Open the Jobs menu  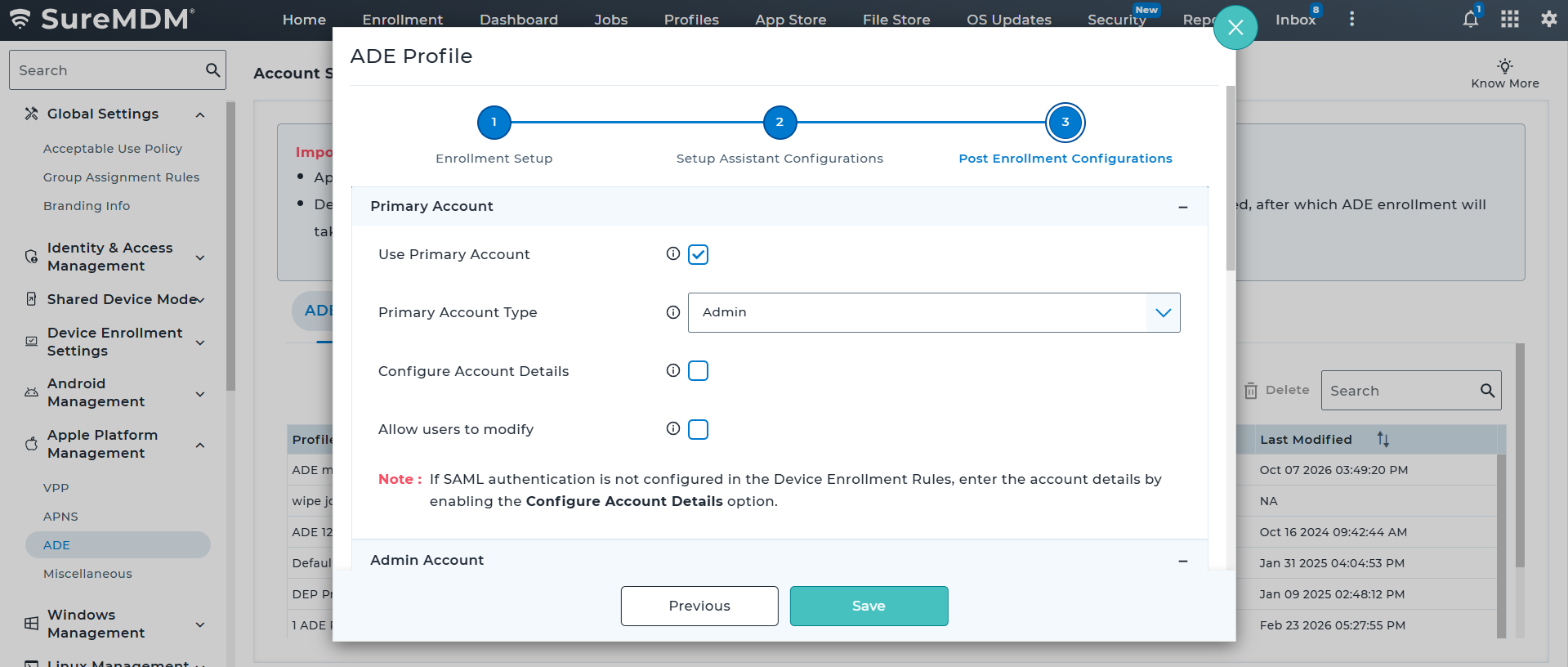click(611, 20)
